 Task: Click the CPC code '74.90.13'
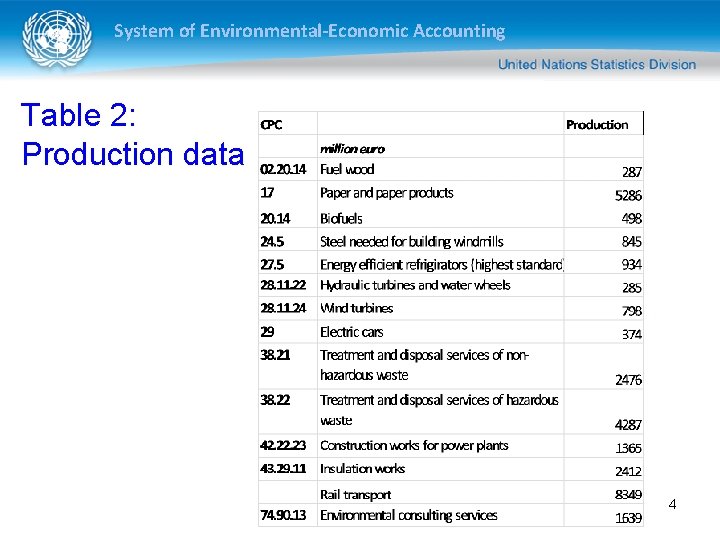283,515
